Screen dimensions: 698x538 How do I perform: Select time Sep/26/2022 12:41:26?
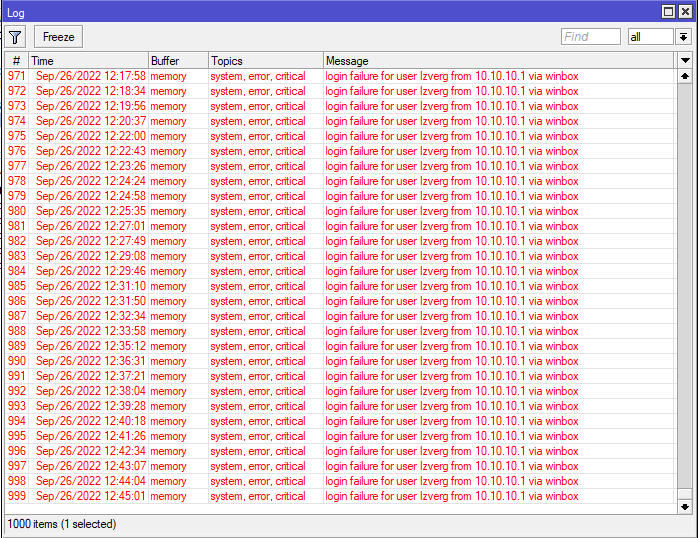90,436
